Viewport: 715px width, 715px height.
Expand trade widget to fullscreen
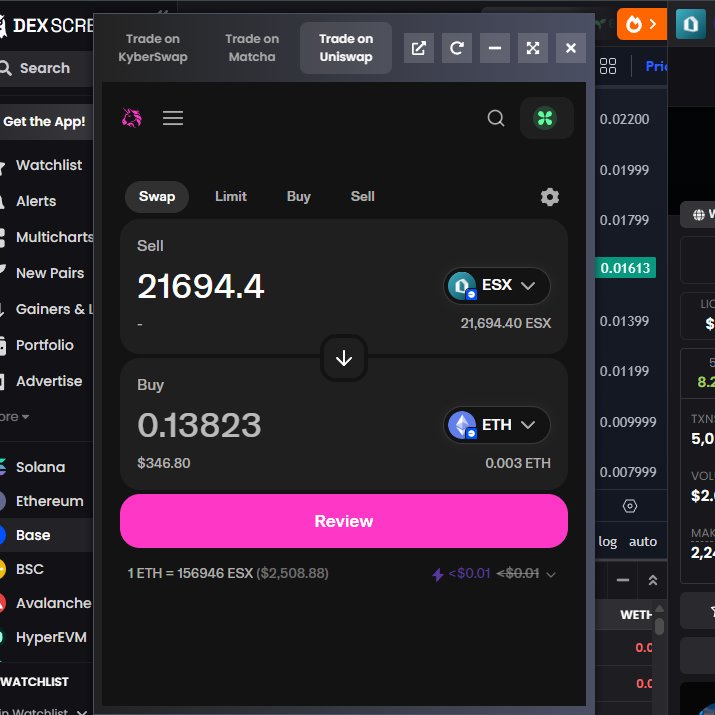tap(533, 48)
